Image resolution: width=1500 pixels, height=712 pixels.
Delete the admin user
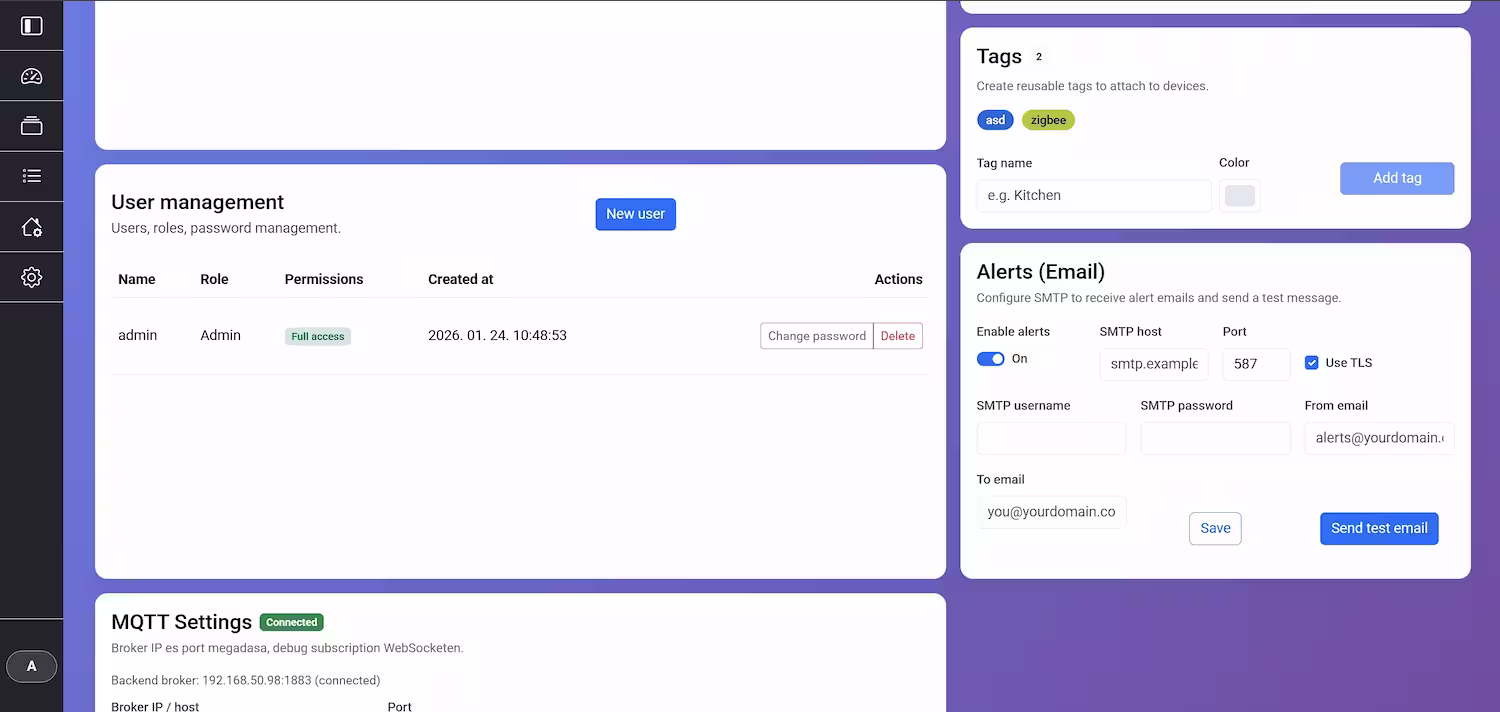898,336
